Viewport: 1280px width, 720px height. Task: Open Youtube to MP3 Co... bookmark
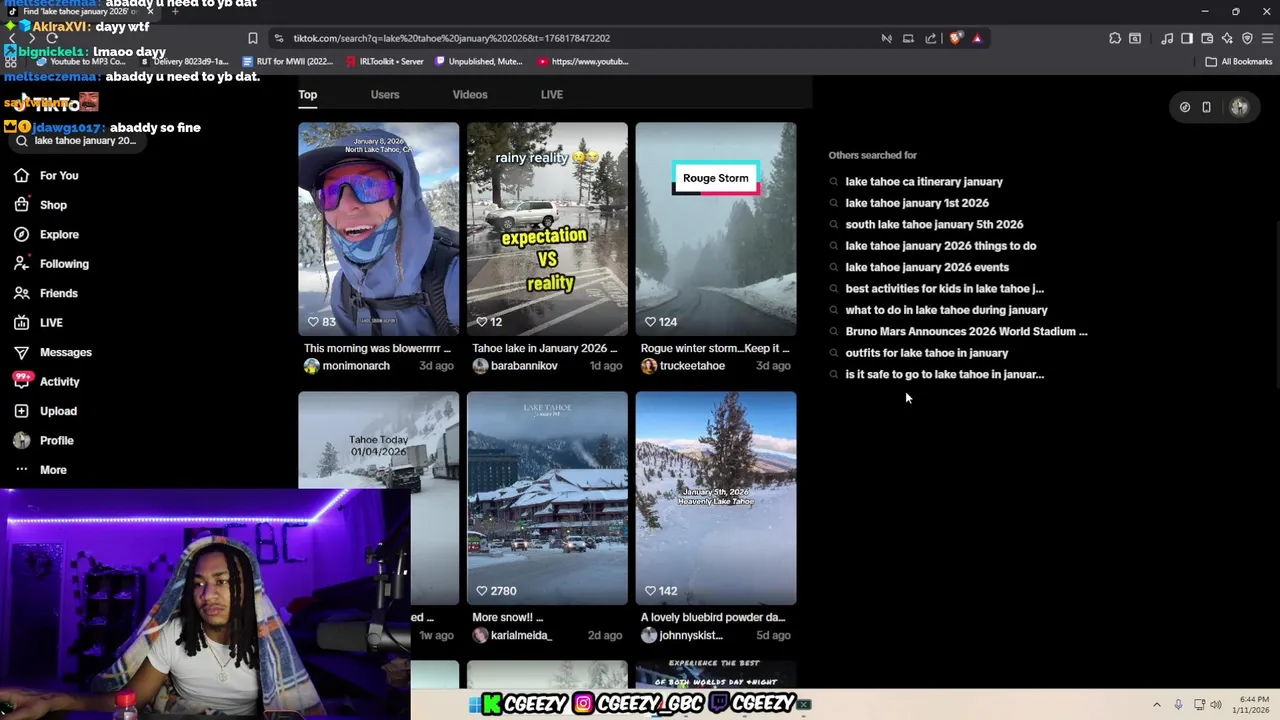80,61
